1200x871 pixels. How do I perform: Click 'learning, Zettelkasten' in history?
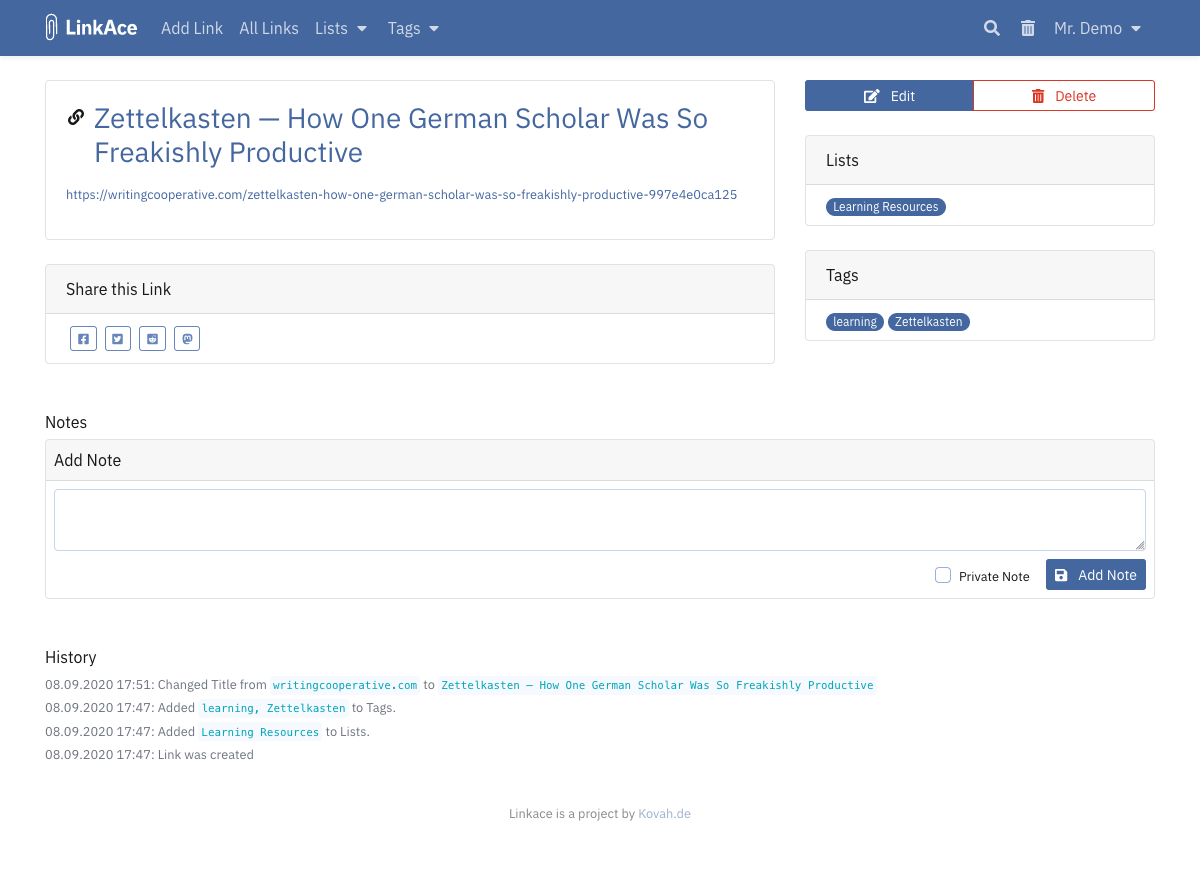click(274, 708)
